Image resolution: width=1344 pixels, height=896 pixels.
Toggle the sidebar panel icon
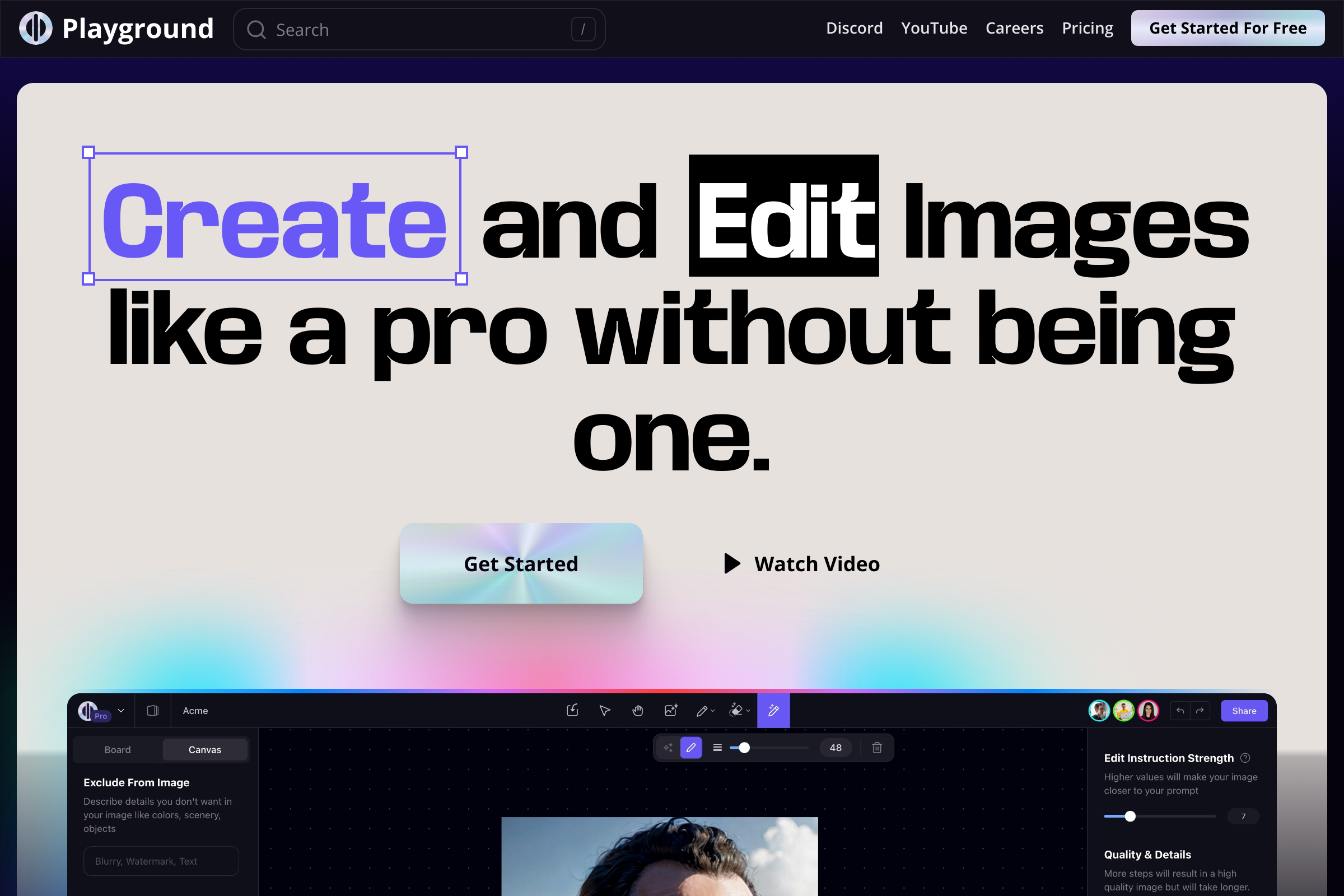pyautogui.click(x=152, y=710)
